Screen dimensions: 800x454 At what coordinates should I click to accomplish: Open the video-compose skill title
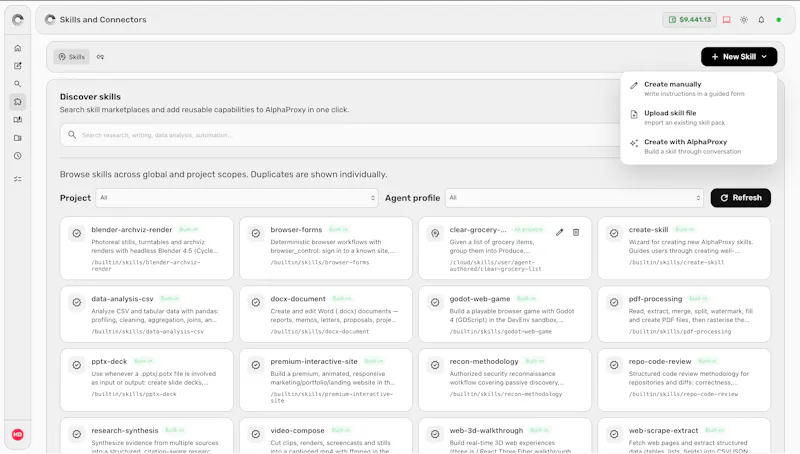point(297,431)
